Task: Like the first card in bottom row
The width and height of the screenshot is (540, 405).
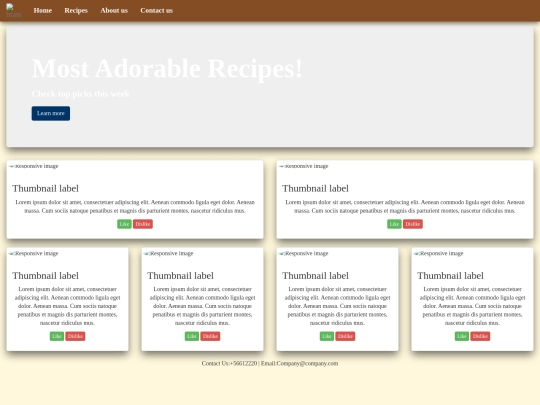Action: coord(57,336)
